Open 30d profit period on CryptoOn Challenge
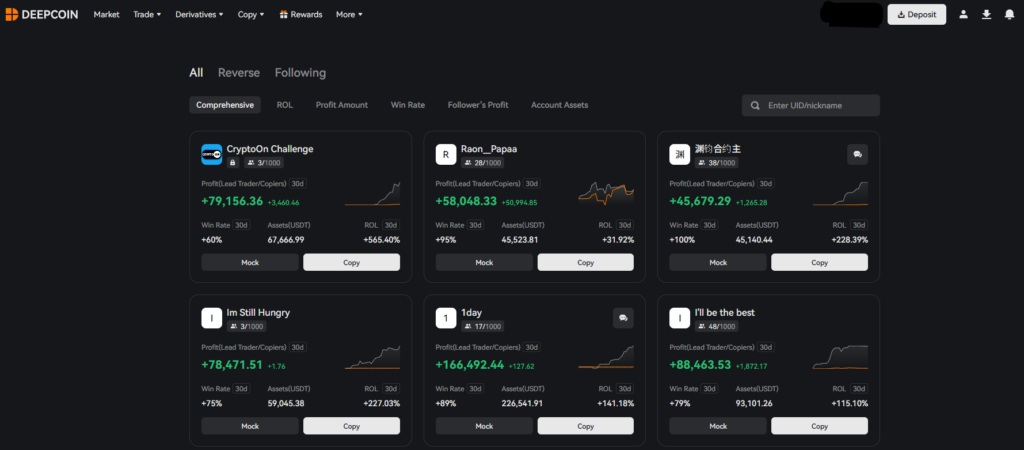Viewport: 1024px width, 450px height. [298, 184]
